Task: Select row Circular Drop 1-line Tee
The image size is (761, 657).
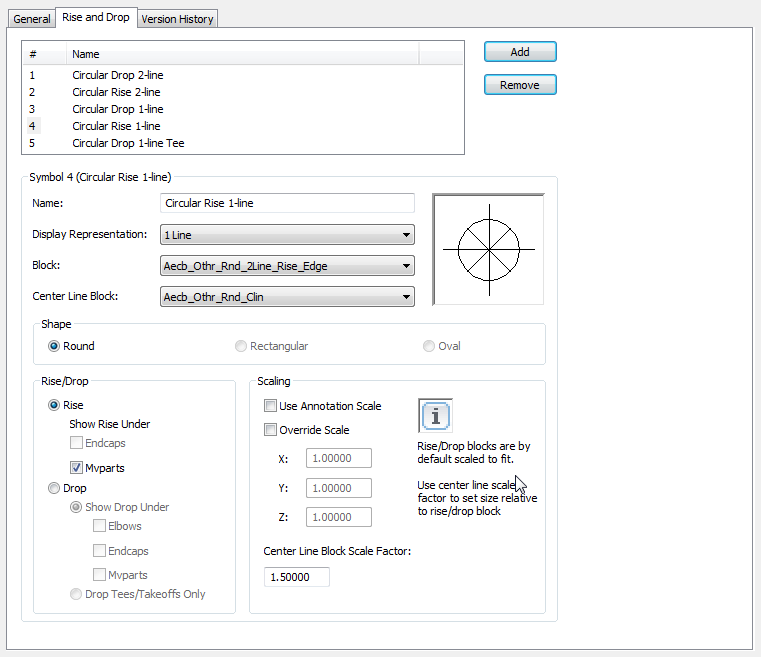Action: pos(243,143)
